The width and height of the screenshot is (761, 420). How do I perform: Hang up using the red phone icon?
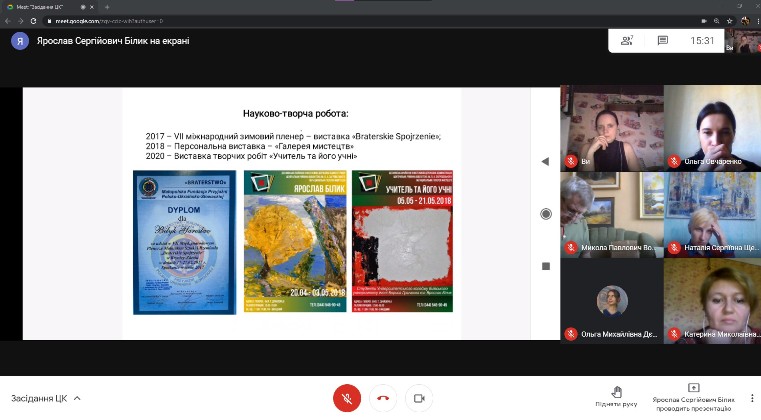381,398
